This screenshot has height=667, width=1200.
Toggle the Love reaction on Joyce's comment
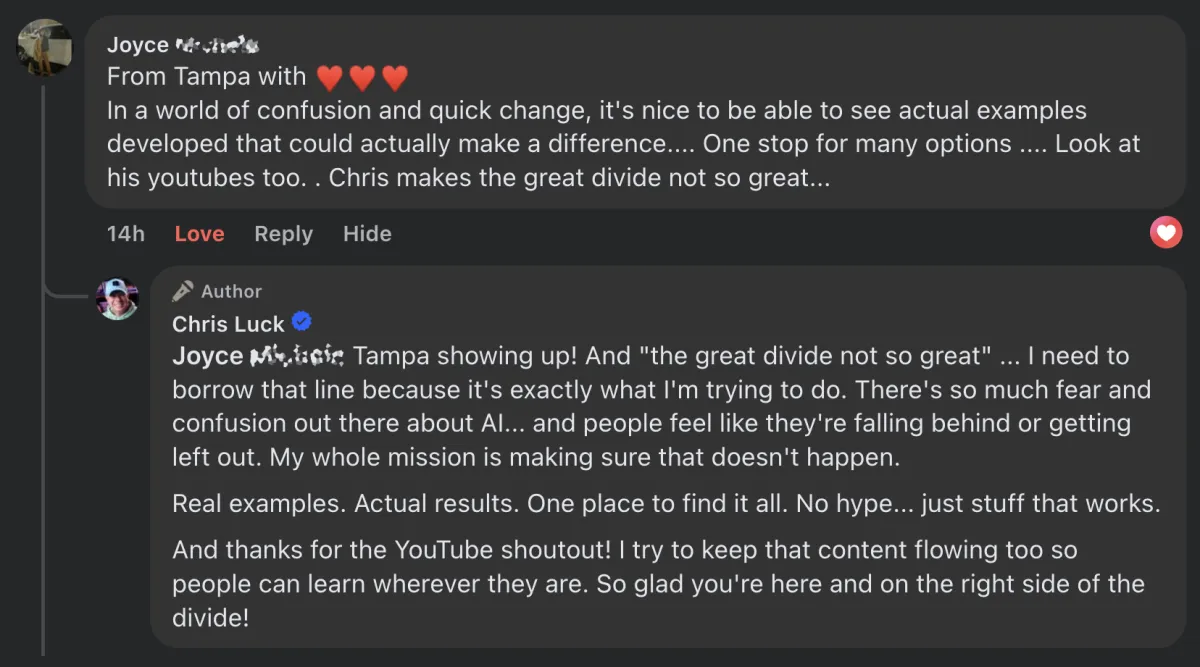click(x=199, y=234)
